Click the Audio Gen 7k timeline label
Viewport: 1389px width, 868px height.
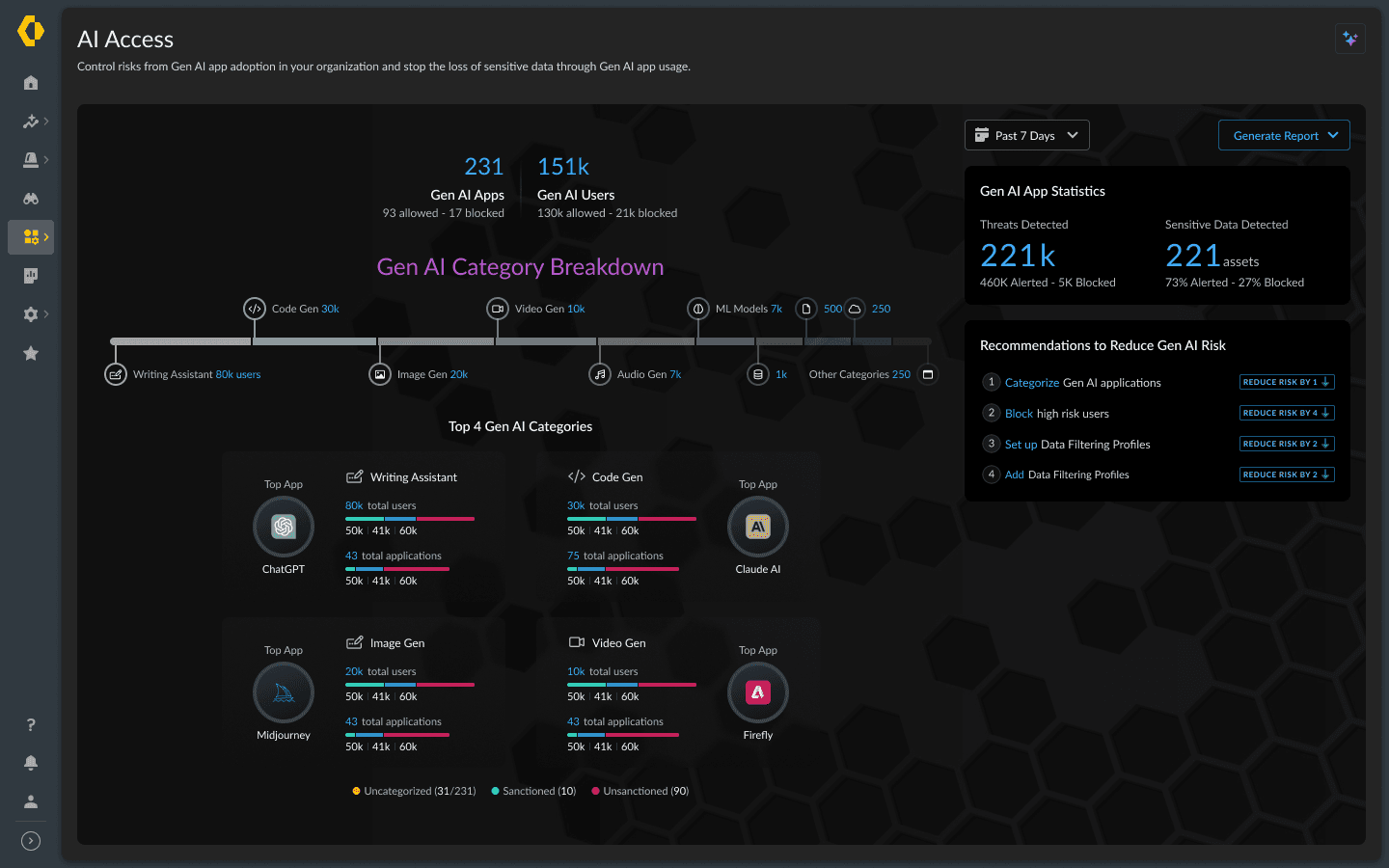pos(649,374)
